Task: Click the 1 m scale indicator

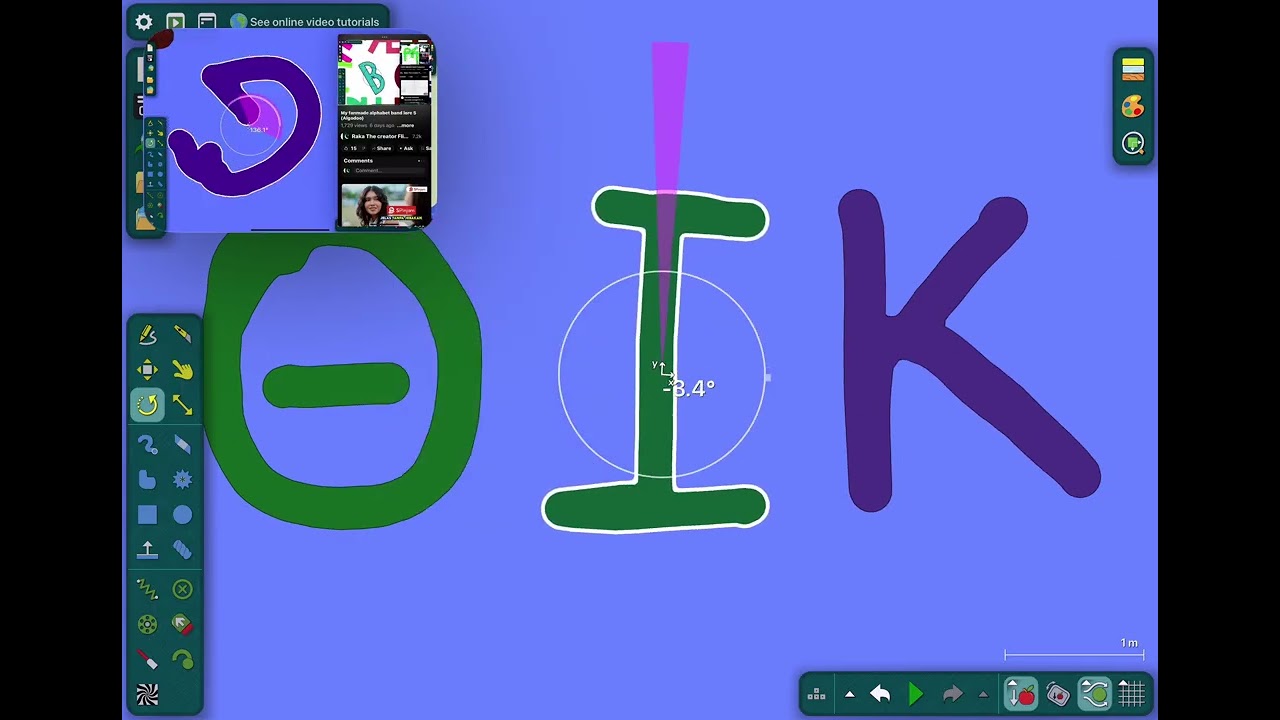Action: point(1074,649)
